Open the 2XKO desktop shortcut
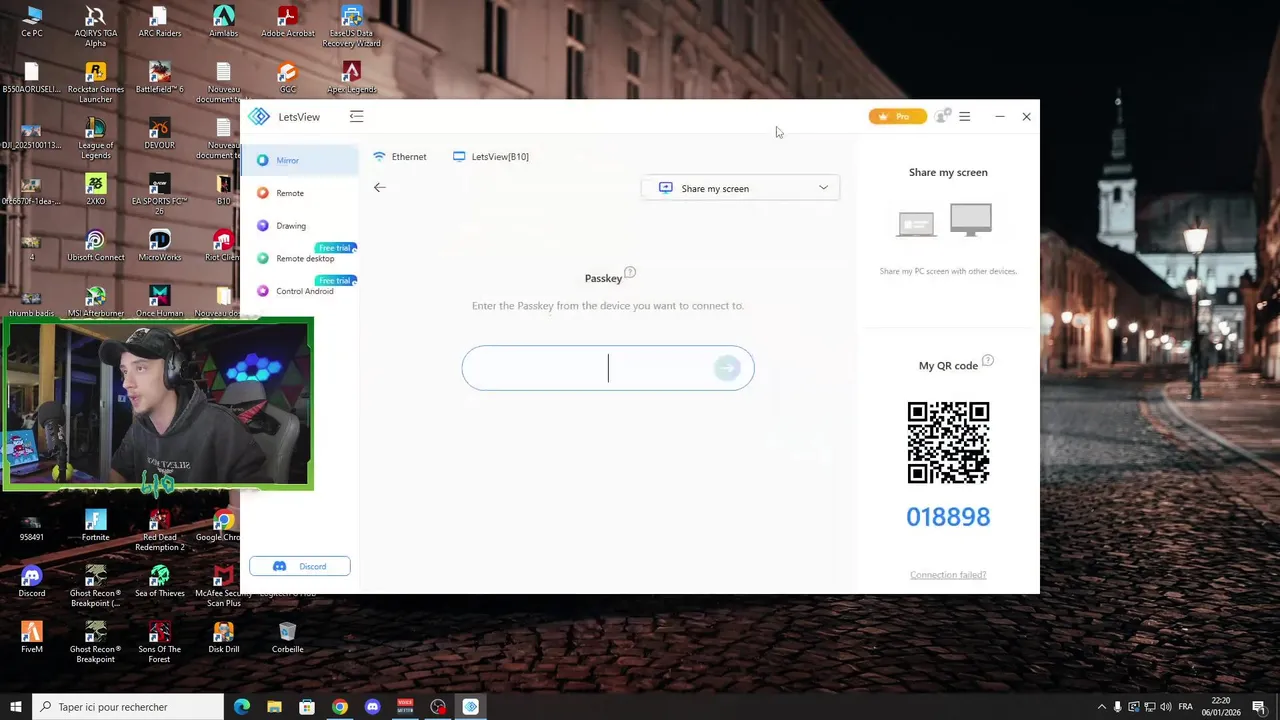Viewport: 1280px width, 720px height. [96, 190]
